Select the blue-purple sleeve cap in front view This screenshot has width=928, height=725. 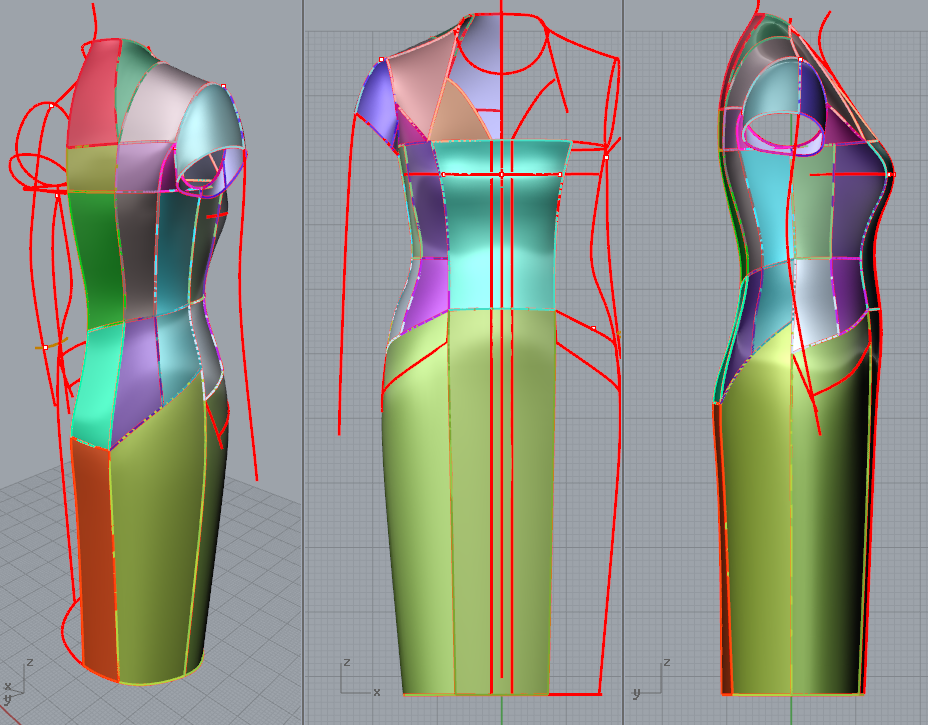click(x=375, y=97)
